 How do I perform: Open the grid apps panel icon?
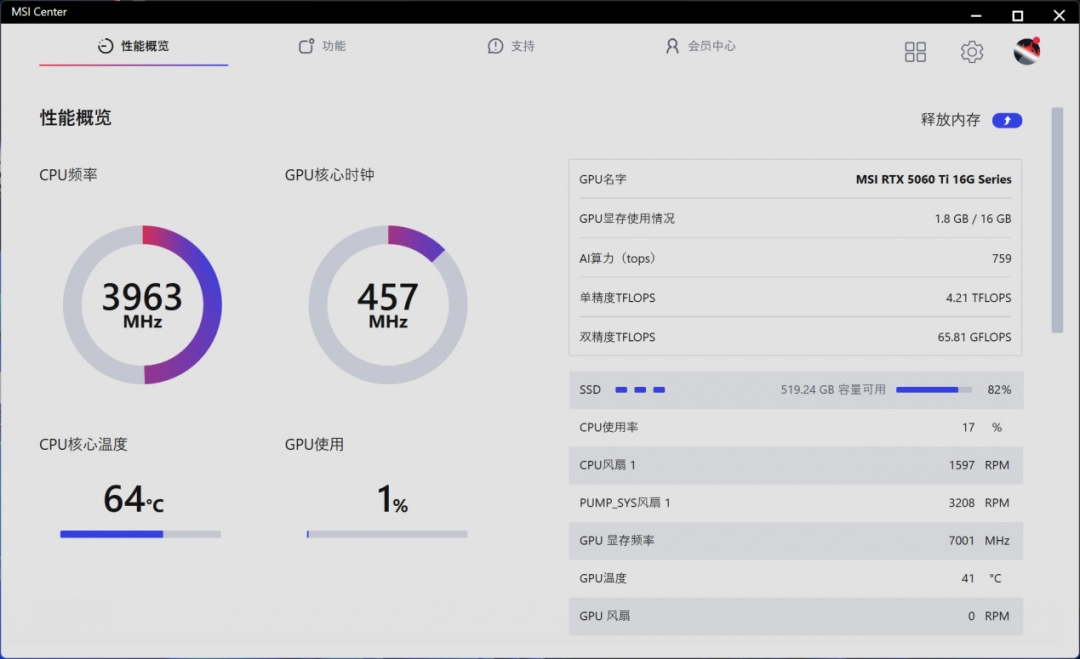coord(915,51)
